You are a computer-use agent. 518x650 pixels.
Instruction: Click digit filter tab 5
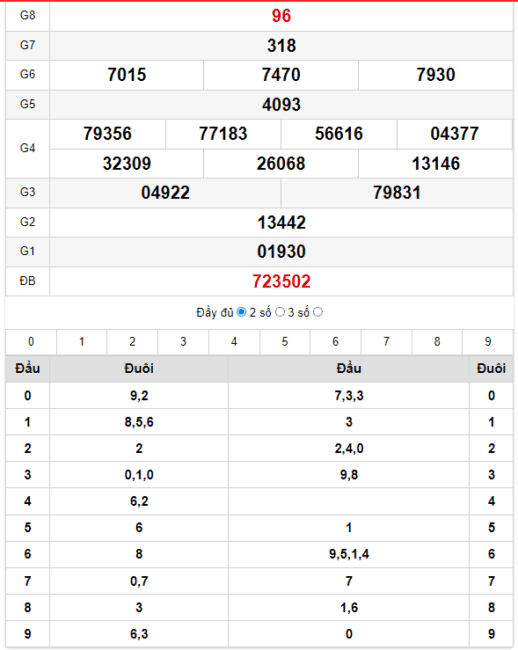pos(285,342)
